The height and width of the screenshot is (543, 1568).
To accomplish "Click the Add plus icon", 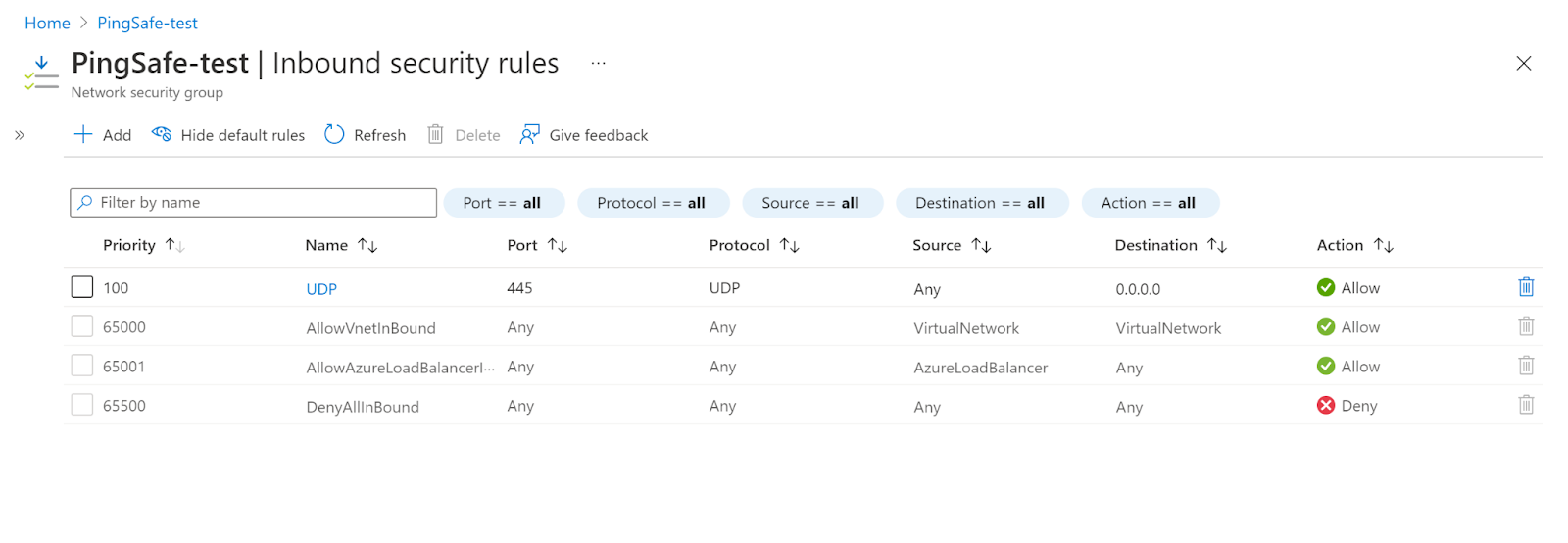I will click(83, 134).
